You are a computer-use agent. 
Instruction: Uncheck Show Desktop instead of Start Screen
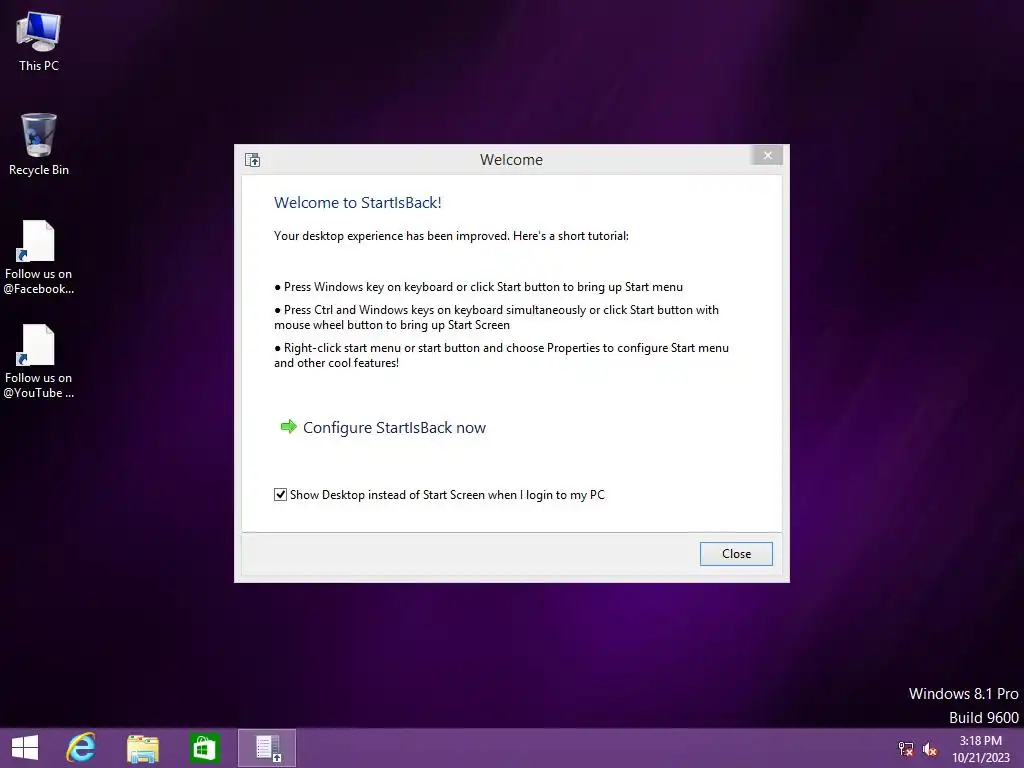[280, 494]
